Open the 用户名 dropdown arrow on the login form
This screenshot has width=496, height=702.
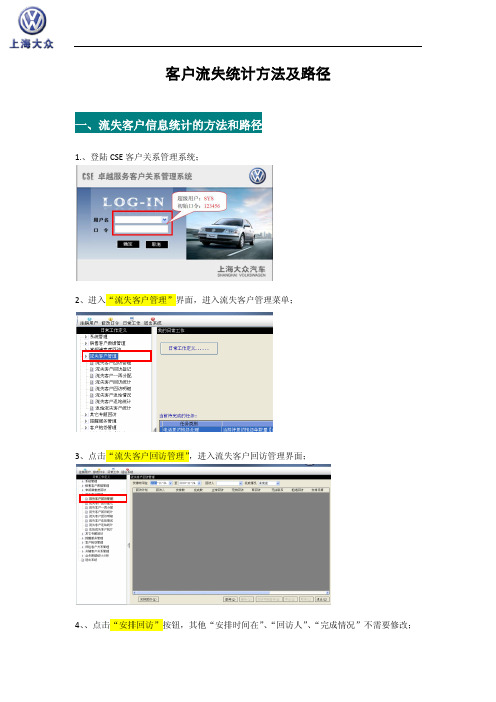[x=164, y=219]
